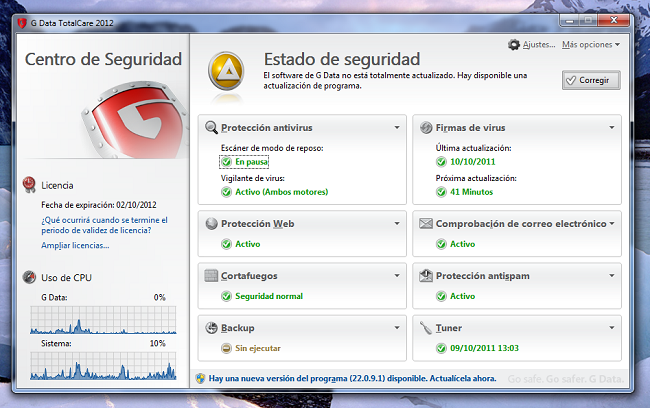
Task: Click the orange icon beside Sin ejecutar
Action: click(x=226, y=348)
